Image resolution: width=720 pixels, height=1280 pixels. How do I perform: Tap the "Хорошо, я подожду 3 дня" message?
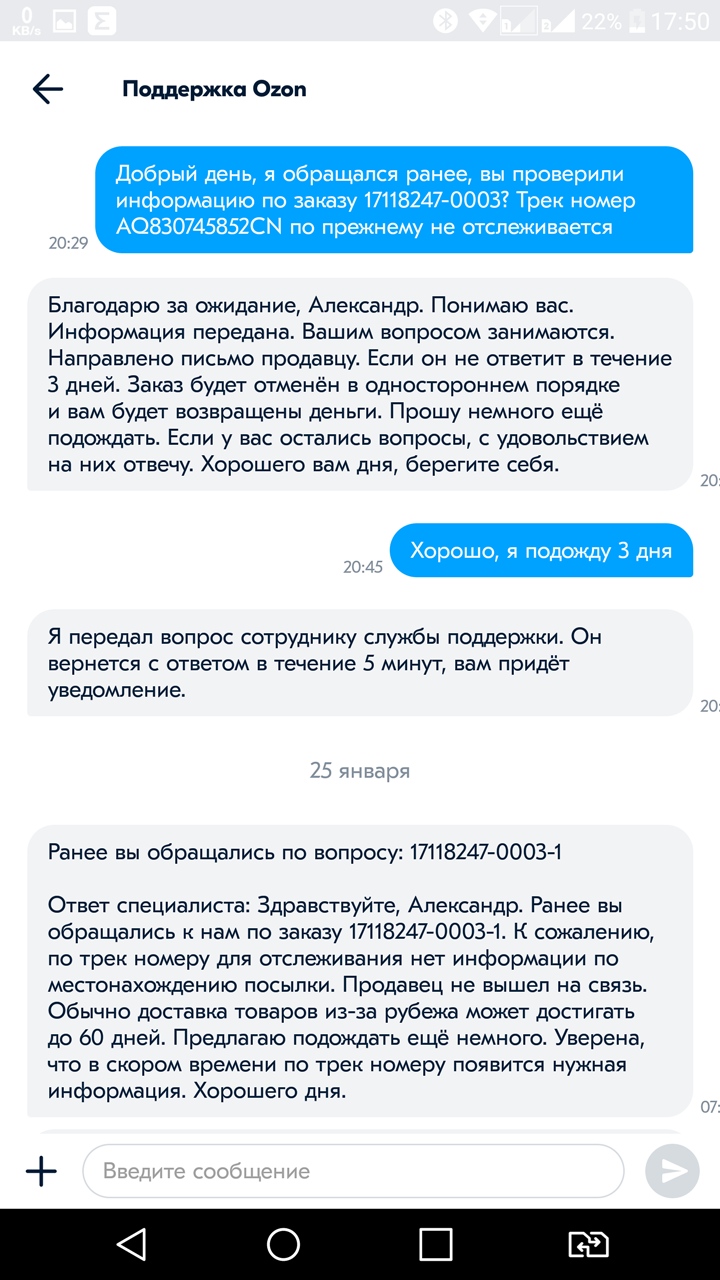coord(541,550)
